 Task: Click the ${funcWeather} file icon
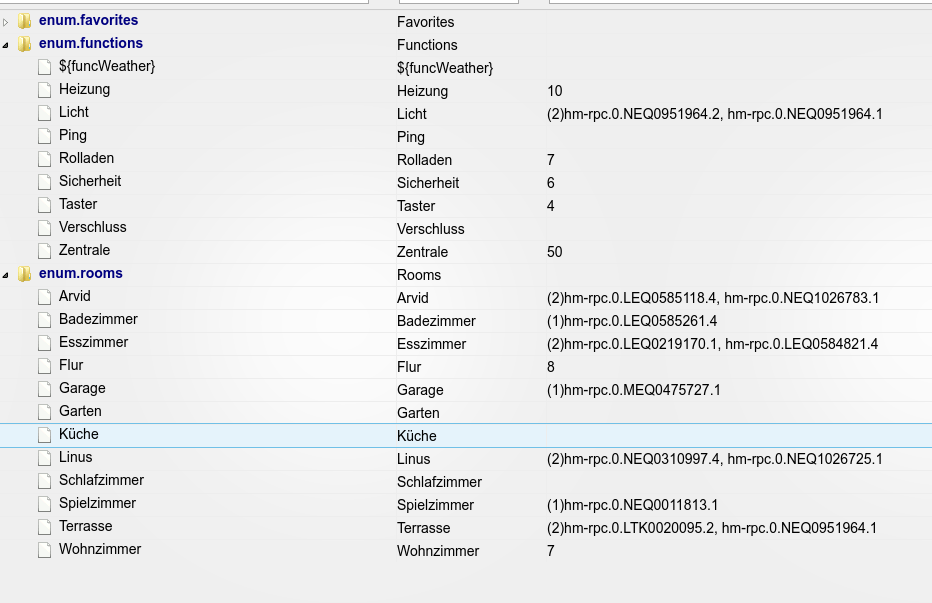pos(45,67)
